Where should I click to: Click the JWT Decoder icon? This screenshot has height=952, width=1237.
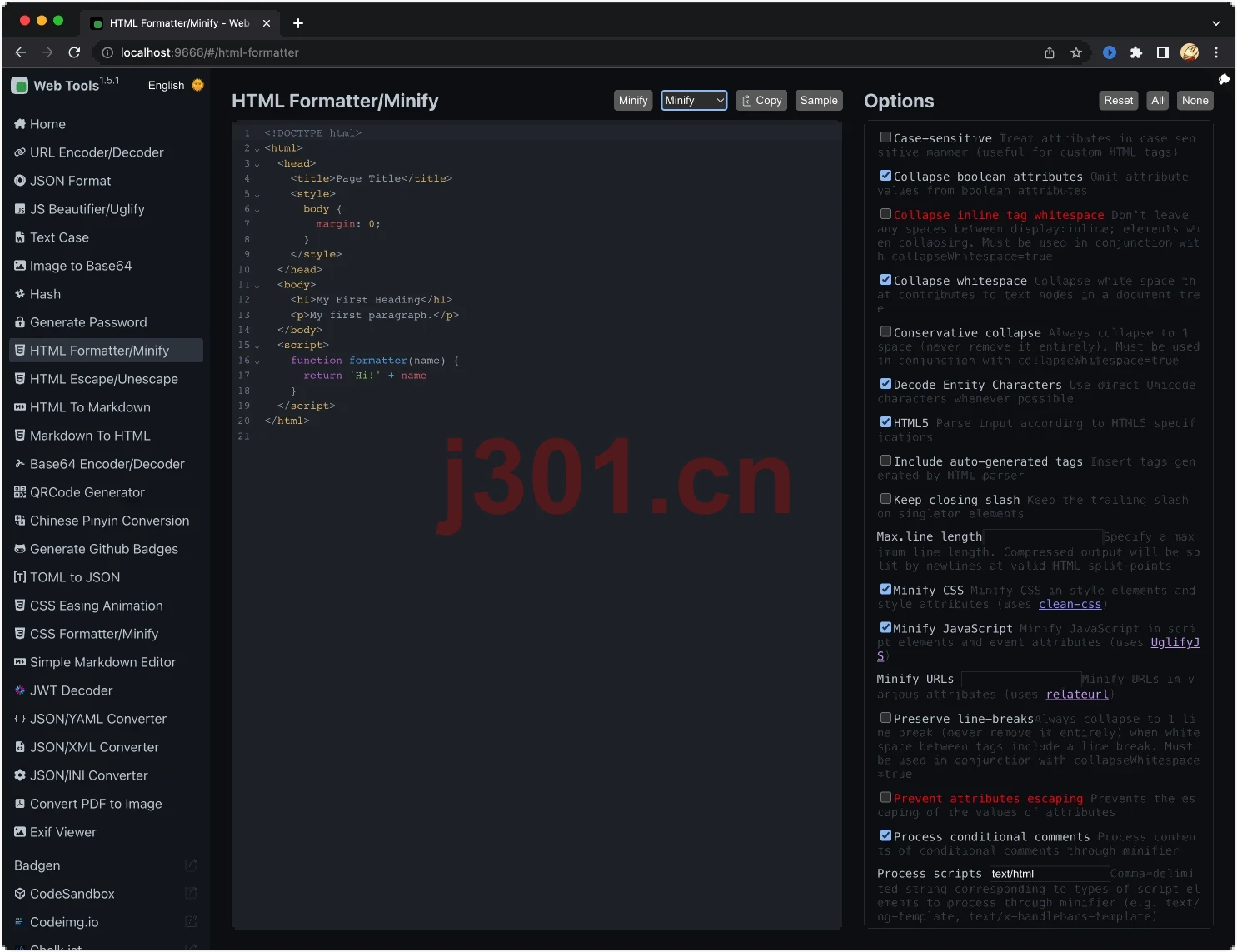pyautogui.click(x=20, y=690)
